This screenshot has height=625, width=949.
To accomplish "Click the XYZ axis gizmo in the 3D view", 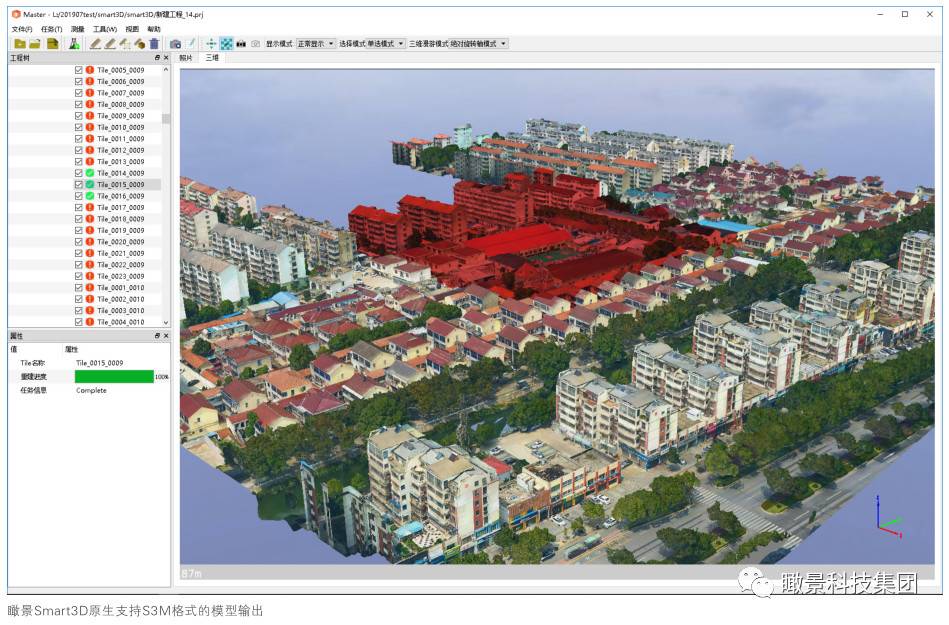I will point(888,517).
